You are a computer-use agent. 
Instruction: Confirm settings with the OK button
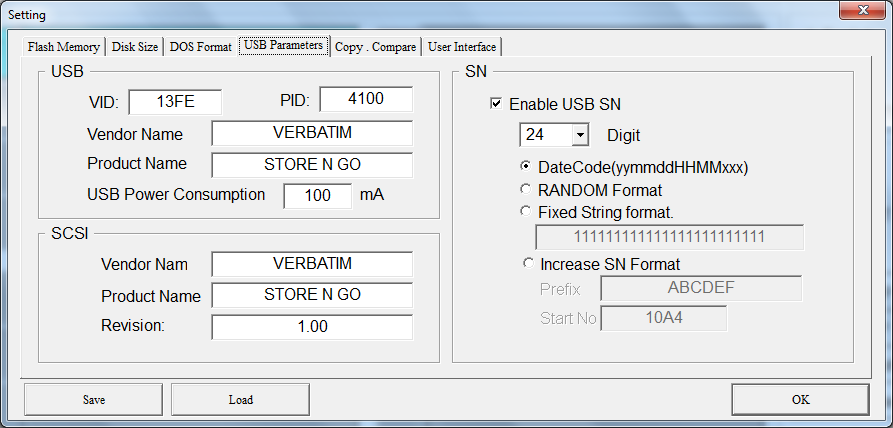tap(800, 400)
